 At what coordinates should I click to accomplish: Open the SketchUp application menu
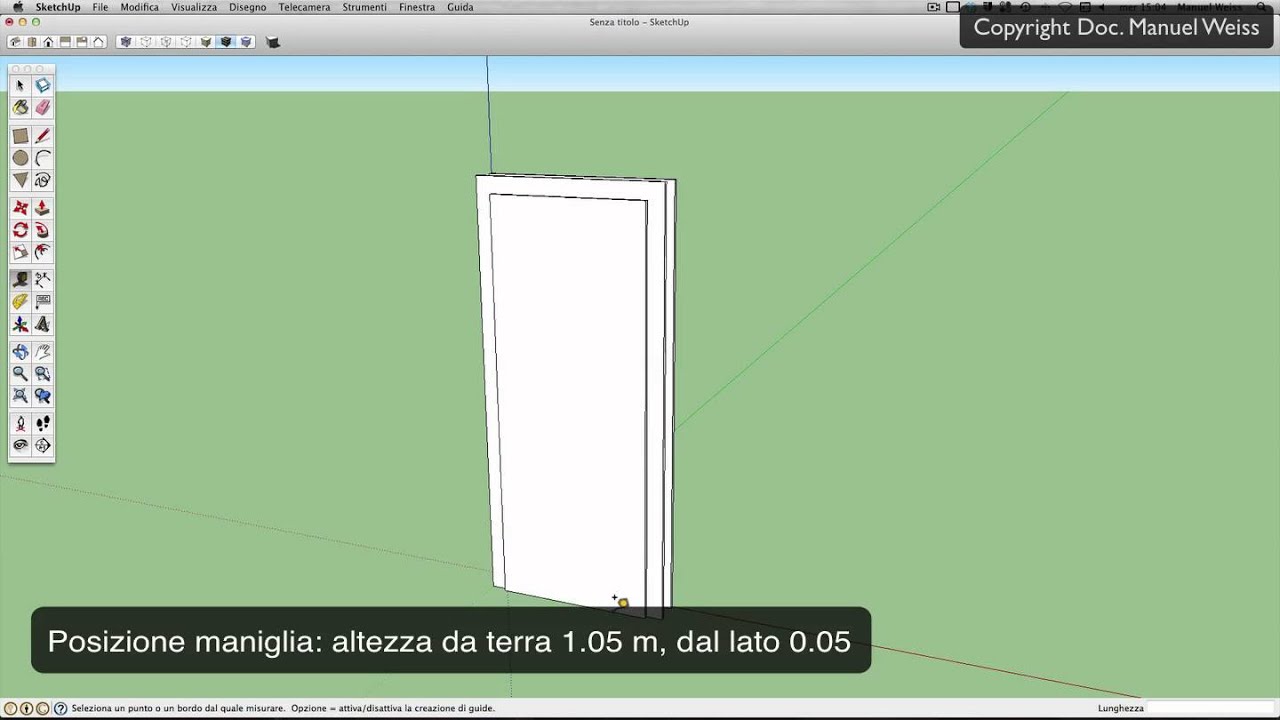pos(58,7)
